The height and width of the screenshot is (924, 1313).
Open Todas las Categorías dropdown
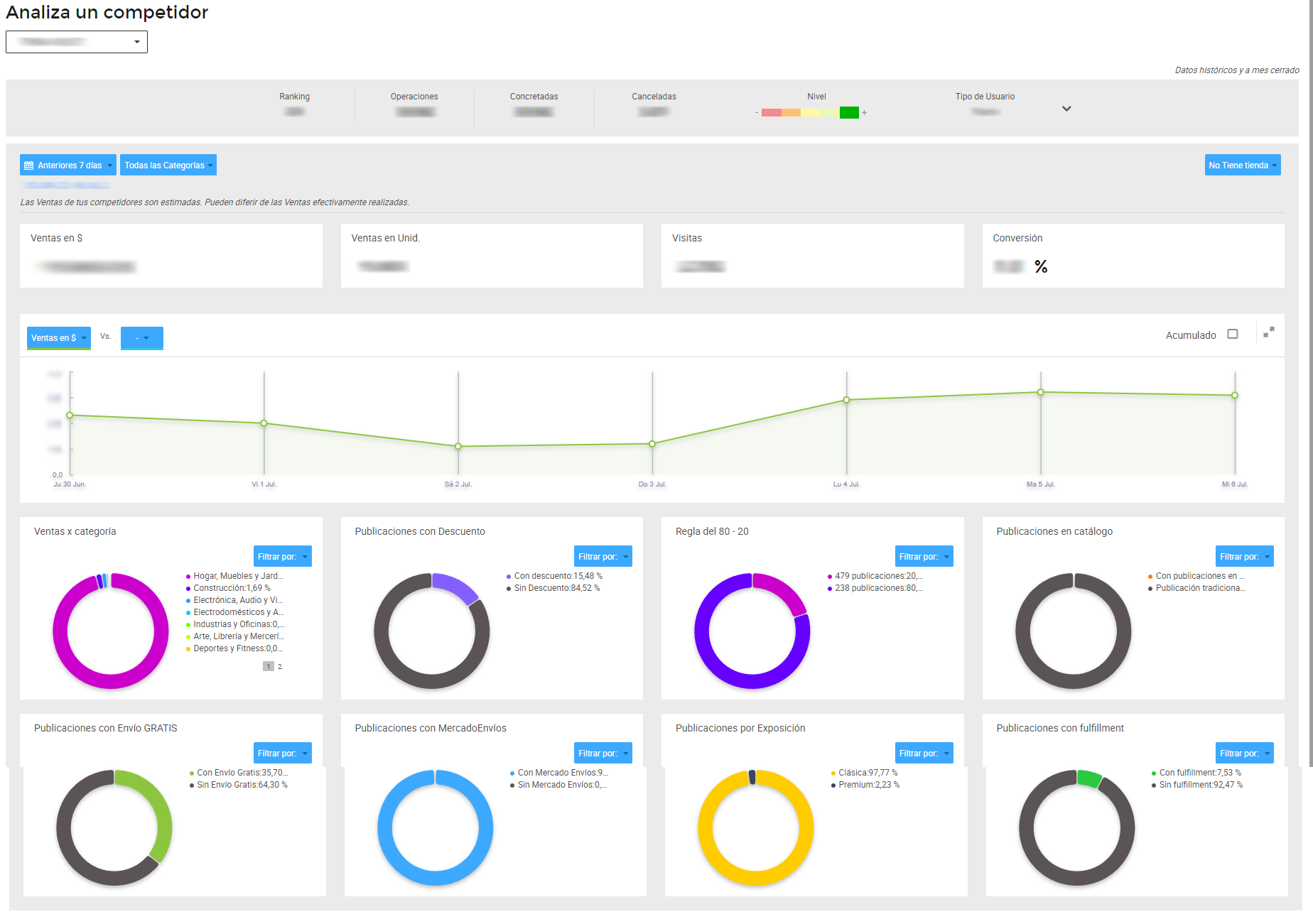(168, 165)
